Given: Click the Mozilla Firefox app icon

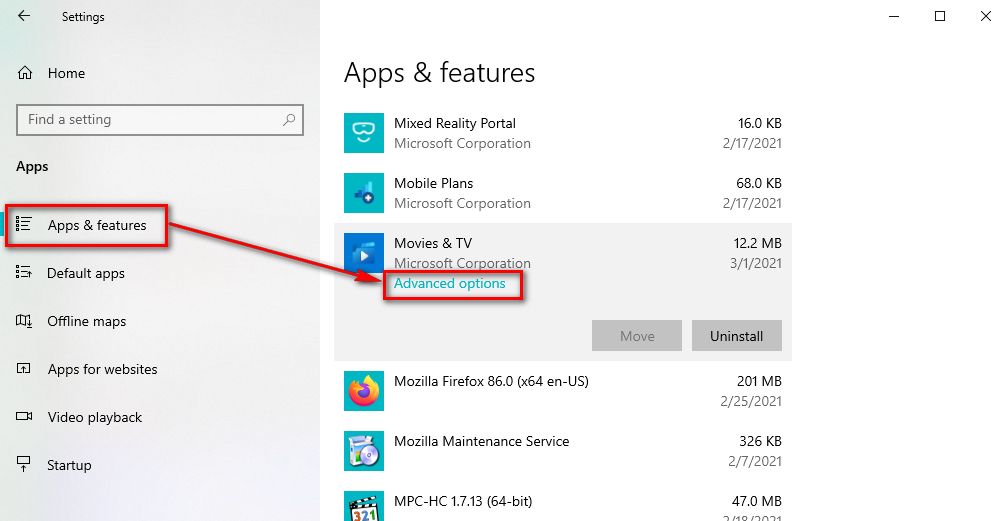Looking at the screenshot, I should (364, 391).
